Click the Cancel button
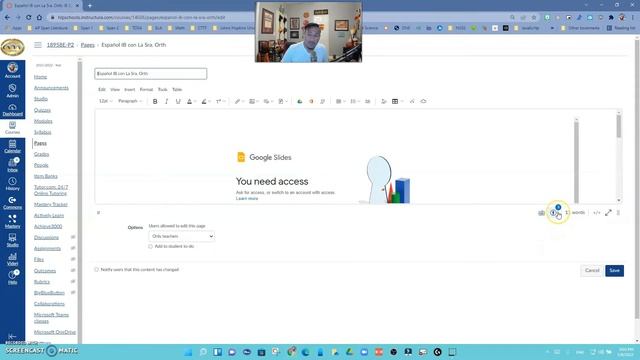 pos(592,271)
